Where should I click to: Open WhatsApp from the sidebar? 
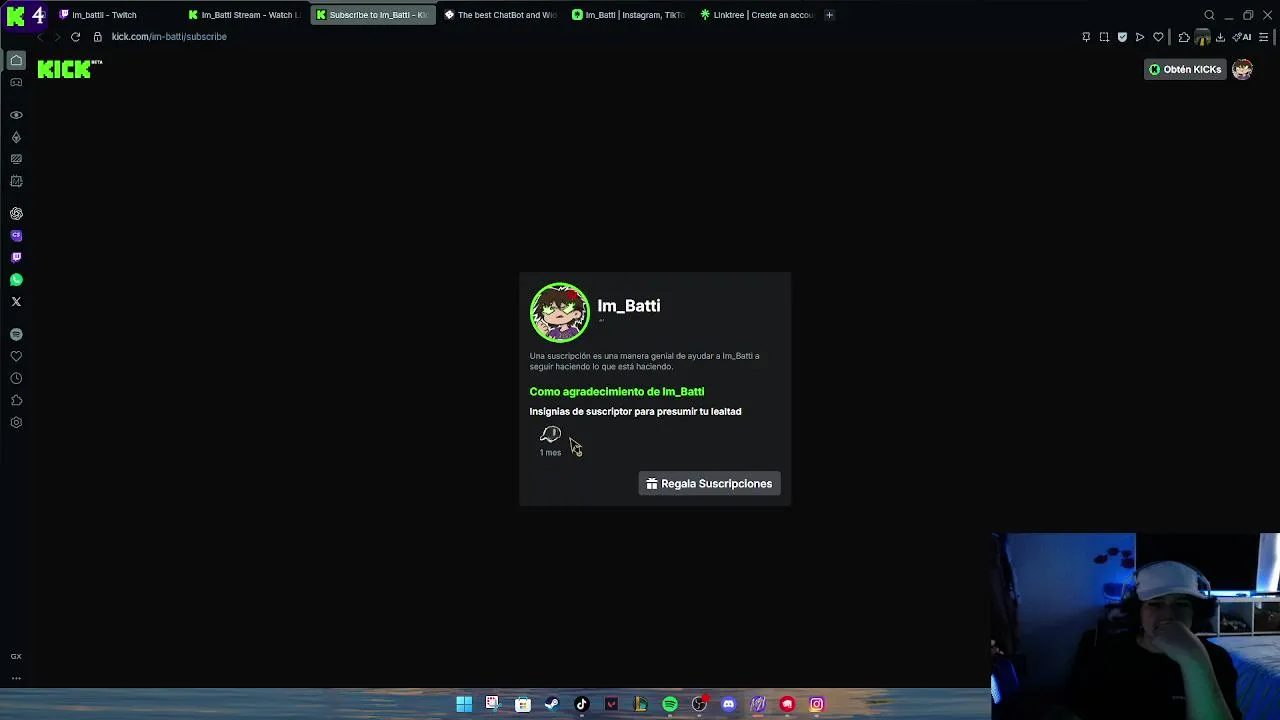point(16,280)
